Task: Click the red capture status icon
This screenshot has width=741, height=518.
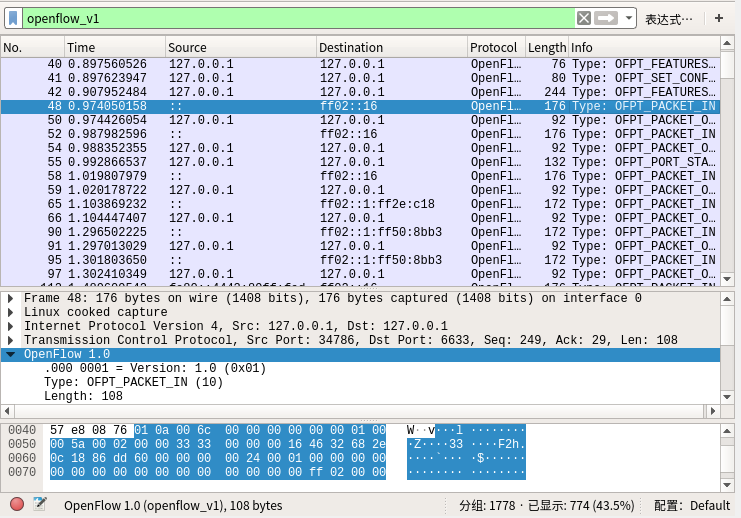Action: point(17,504)
